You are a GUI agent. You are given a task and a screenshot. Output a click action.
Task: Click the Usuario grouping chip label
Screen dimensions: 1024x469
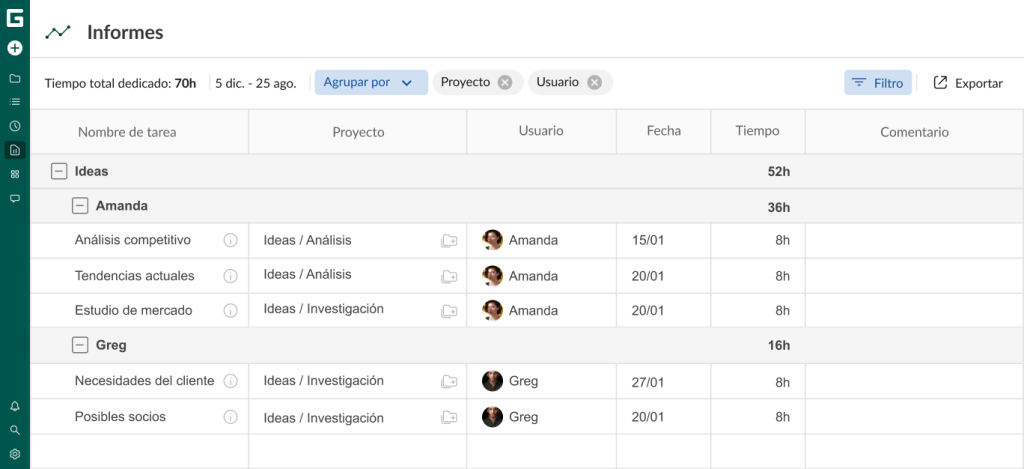558,82
